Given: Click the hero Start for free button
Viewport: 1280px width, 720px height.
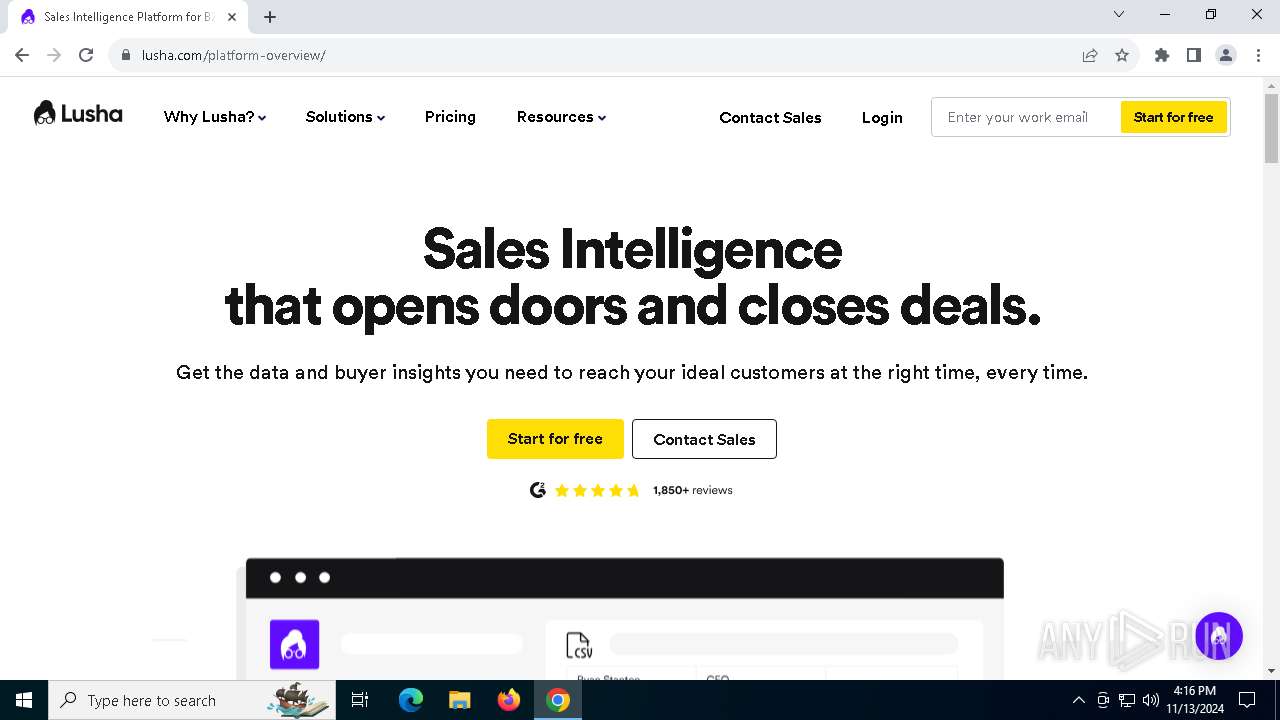Looking at the screenshot, I should (555, 439).
